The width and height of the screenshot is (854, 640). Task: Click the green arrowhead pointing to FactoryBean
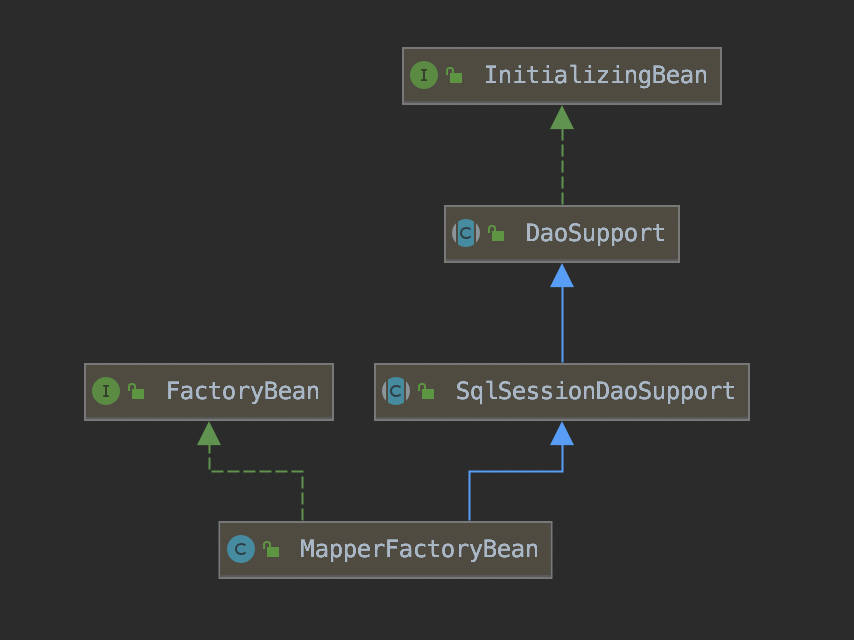pyautogui.click(x=209, y=433)
